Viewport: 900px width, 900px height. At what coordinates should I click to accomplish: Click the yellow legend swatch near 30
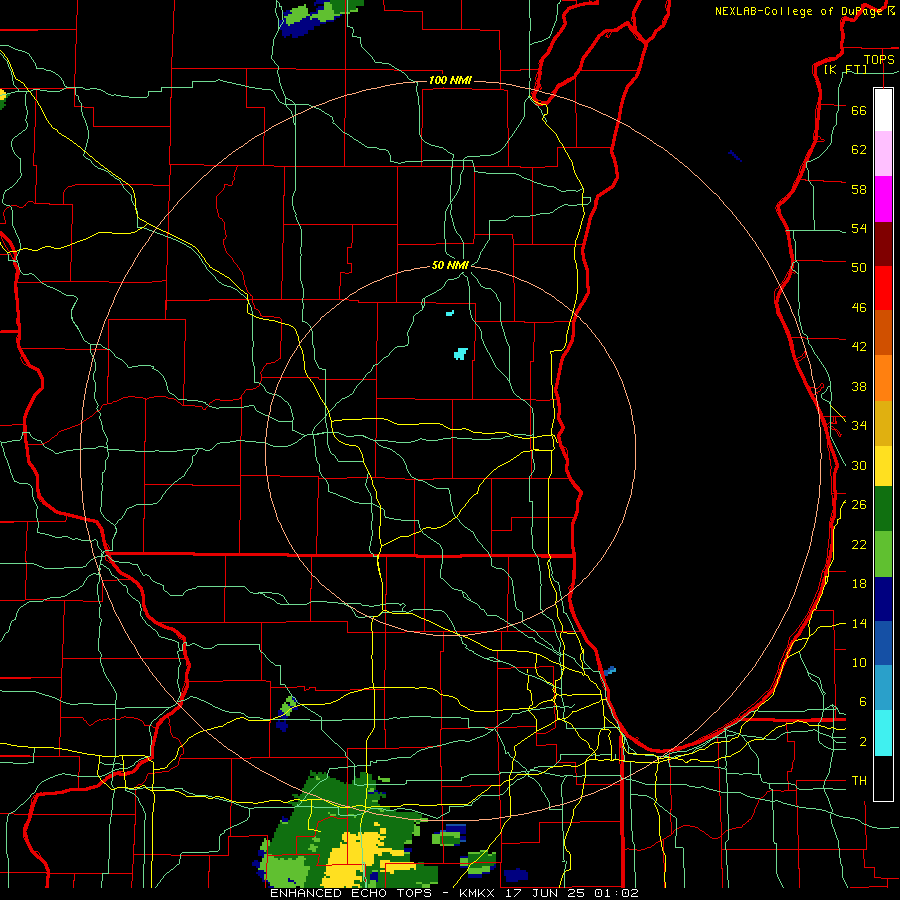[x=883, y=466]
